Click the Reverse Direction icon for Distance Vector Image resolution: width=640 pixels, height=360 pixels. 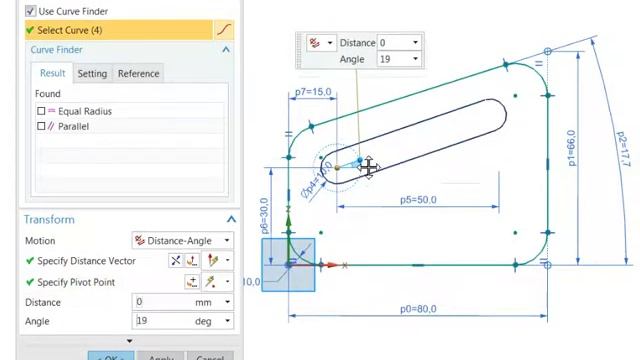tap(176, 260)
